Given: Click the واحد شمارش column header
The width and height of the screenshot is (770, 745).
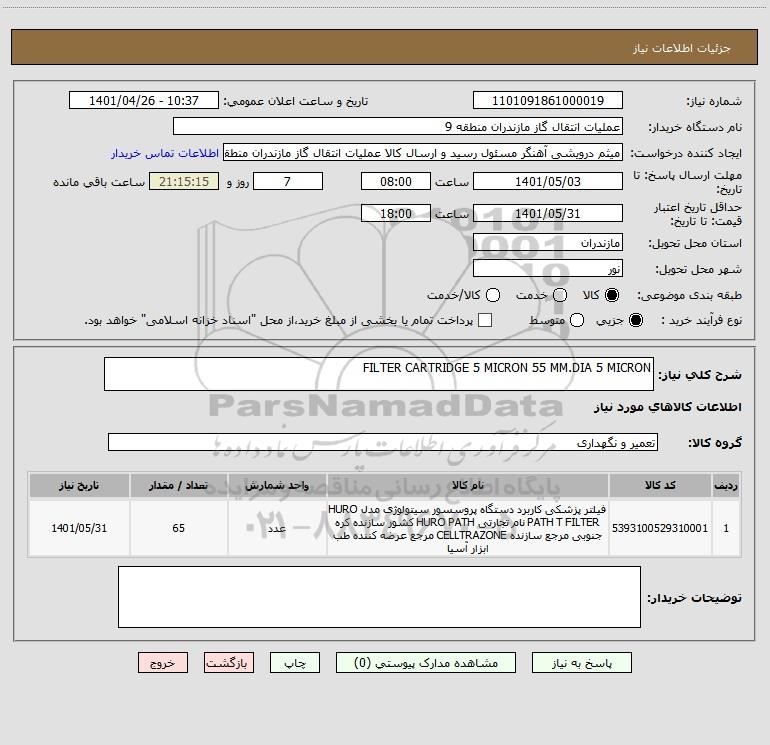Looking at the screenshot, I should pos(277,485).
